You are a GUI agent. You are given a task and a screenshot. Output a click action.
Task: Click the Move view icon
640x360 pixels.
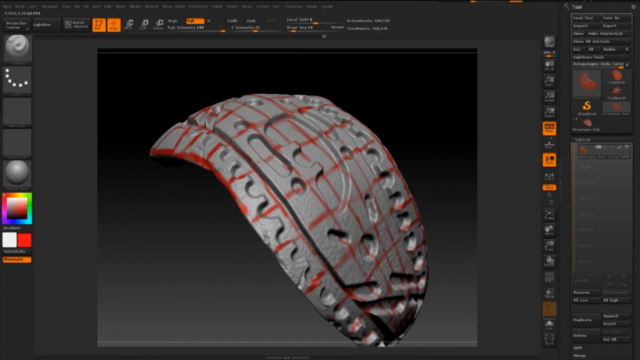[549, 230]
